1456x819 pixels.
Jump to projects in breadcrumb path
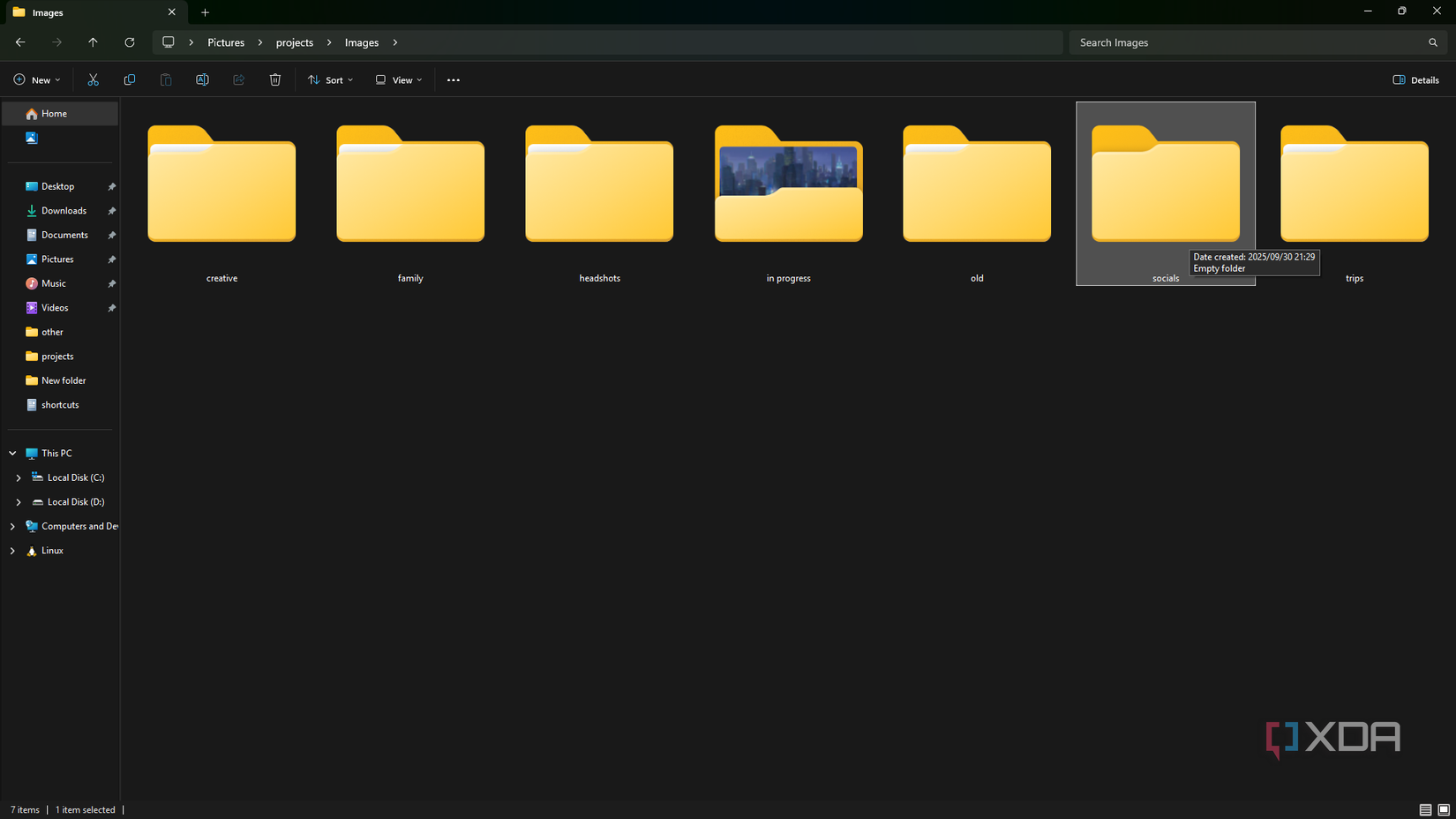coord(295,42)
